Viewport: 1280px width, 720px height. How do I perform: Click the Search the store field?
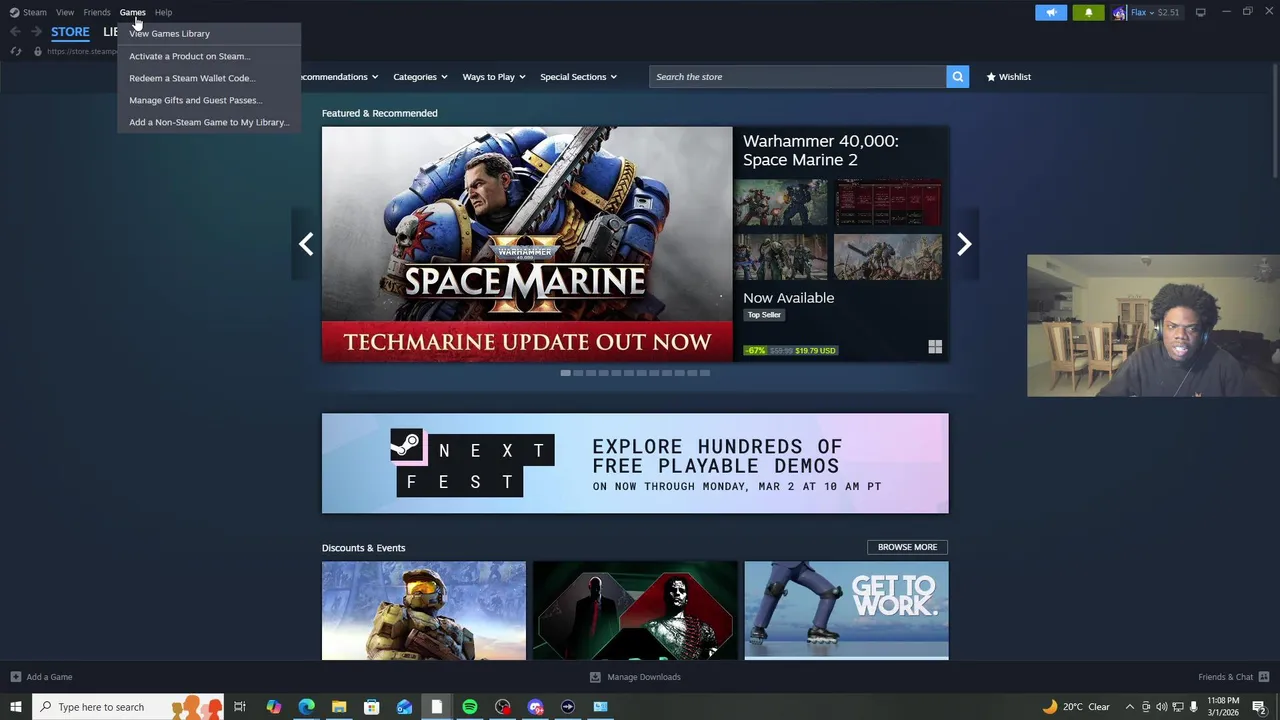point(797,77)
